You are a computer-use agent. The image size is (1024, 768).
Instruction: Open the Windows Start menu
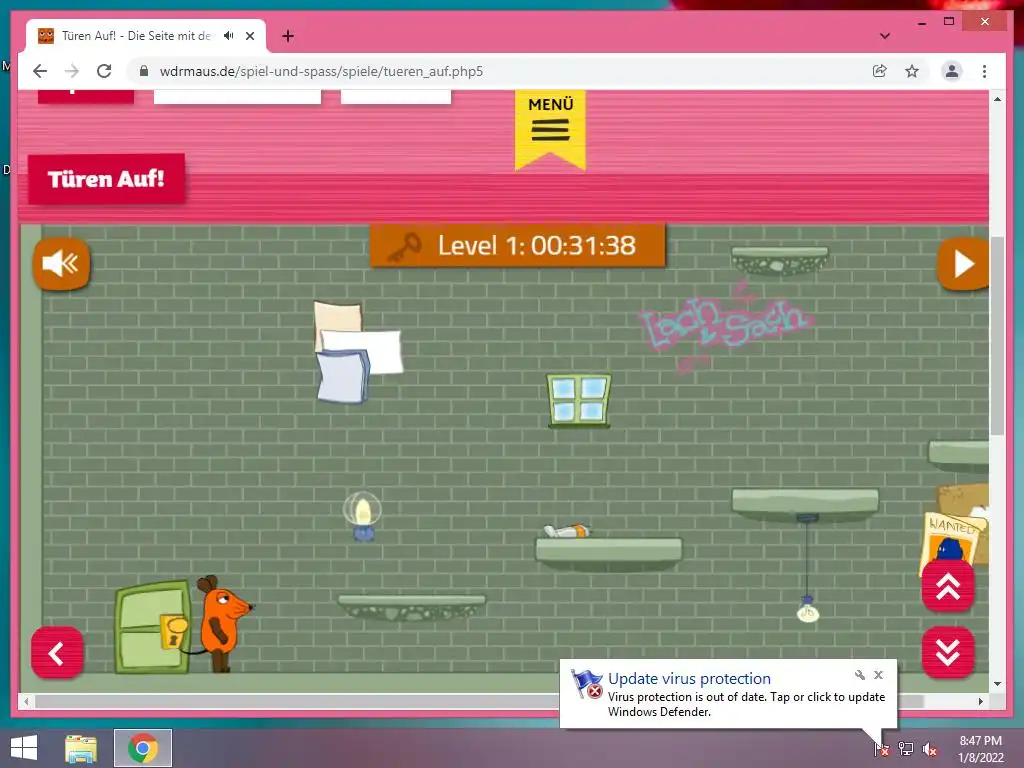click(24, 748)
